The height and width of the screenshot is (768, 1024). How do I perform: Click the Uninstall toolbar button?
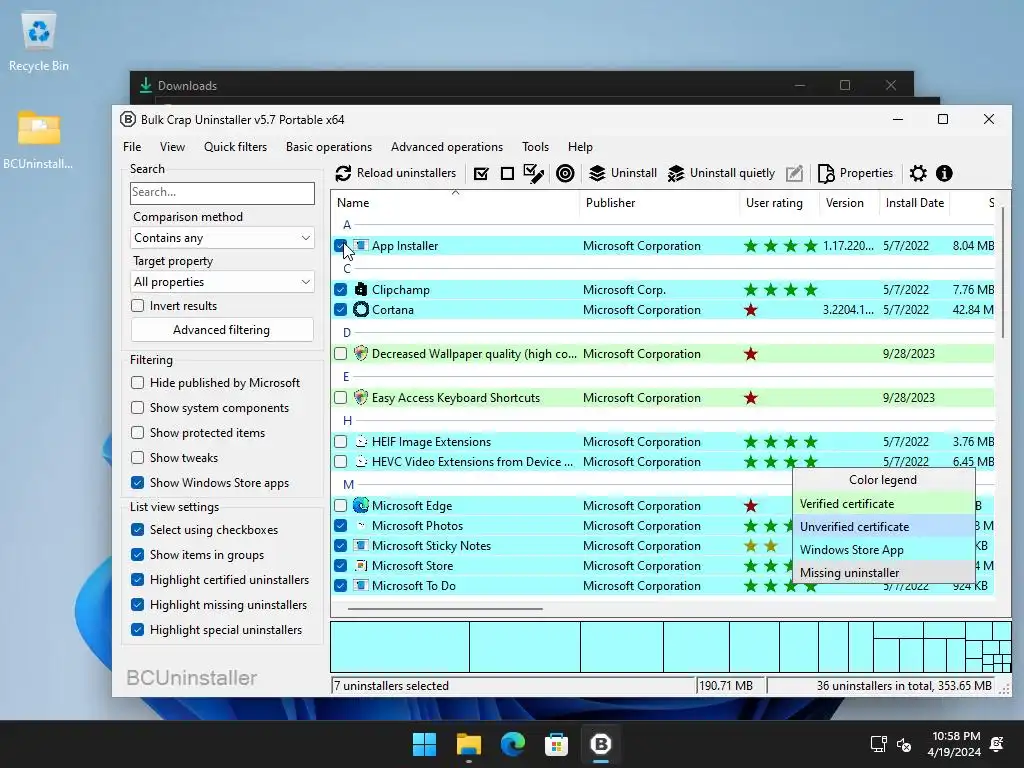(623, 173)
